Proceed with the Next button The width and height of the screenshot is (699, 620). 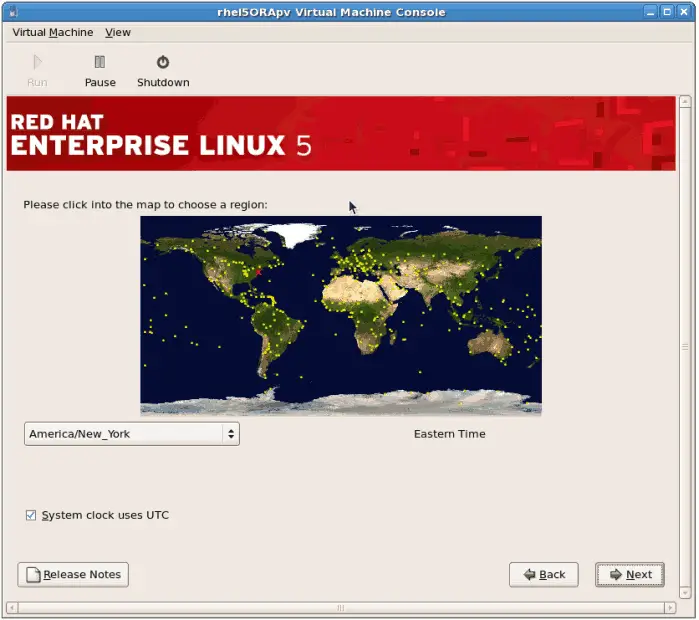630,575
